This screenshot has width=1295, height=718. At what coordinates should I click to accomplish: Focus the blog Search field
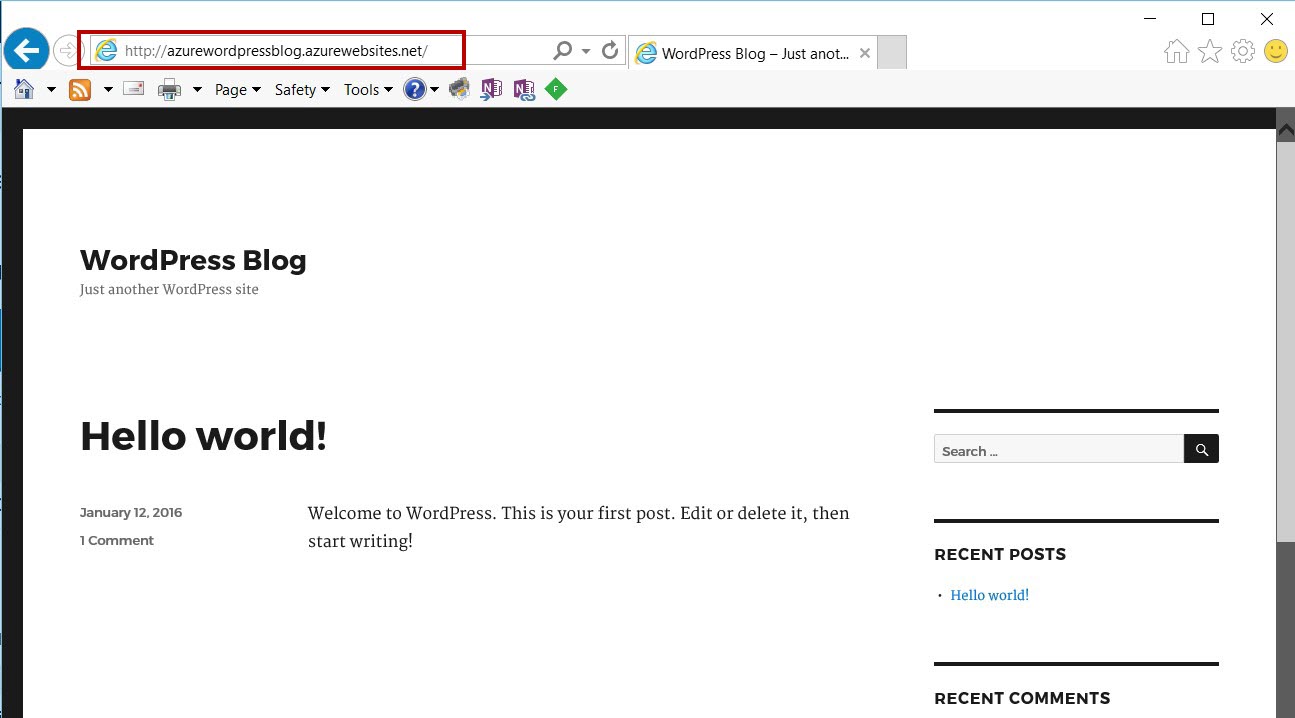coord(1059,449)
